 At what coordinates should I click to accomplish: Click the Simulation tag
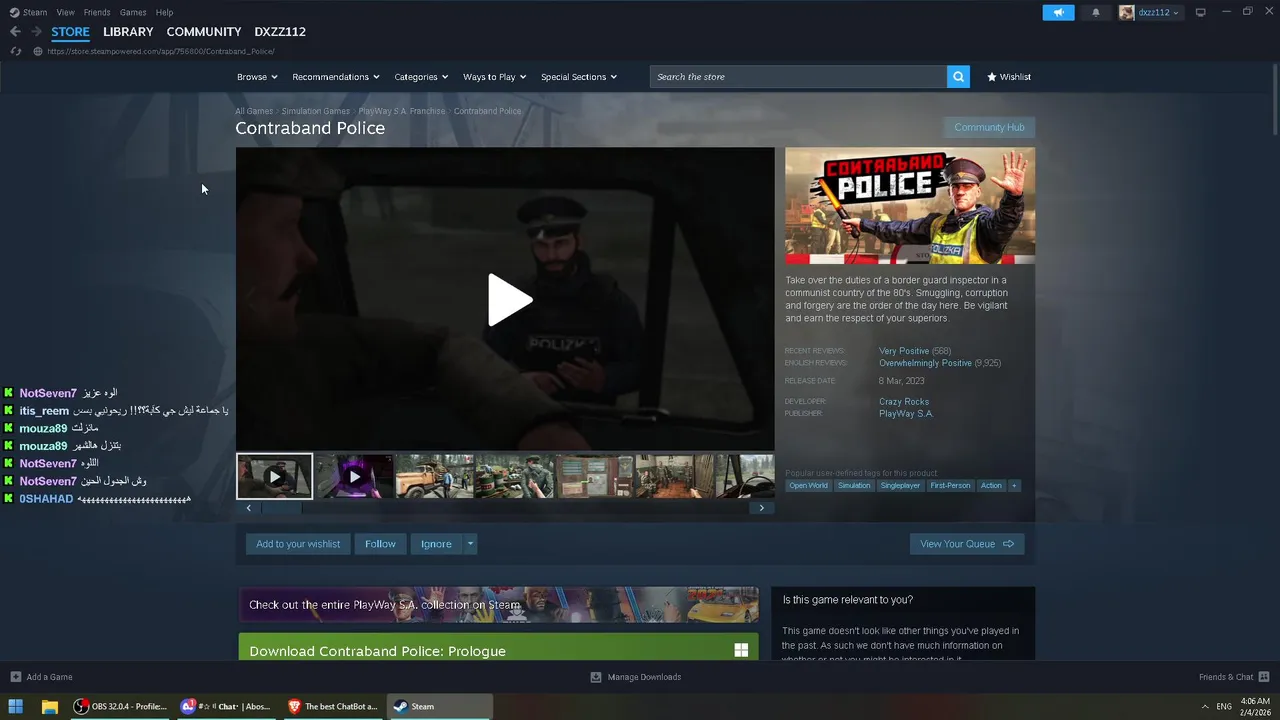coord(854,485)
